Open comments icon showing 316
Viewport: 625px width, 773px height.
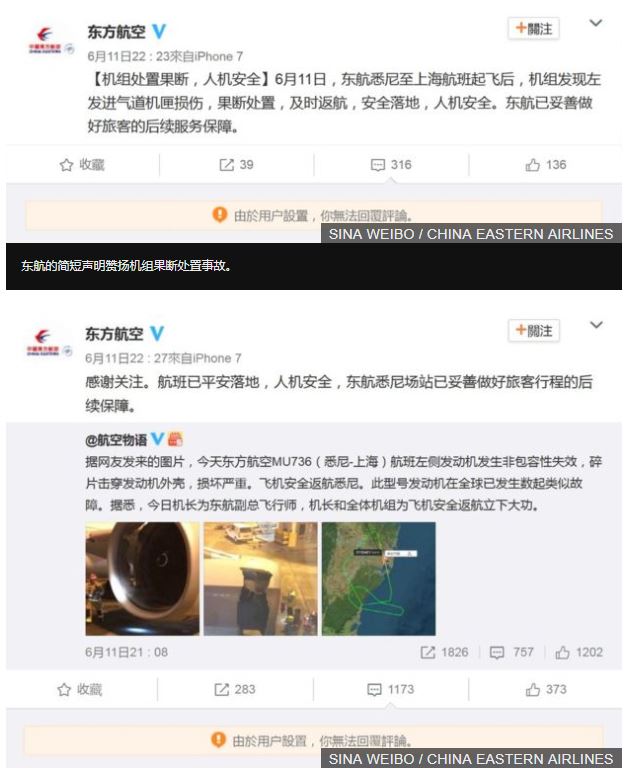click(x=378, y=165)
